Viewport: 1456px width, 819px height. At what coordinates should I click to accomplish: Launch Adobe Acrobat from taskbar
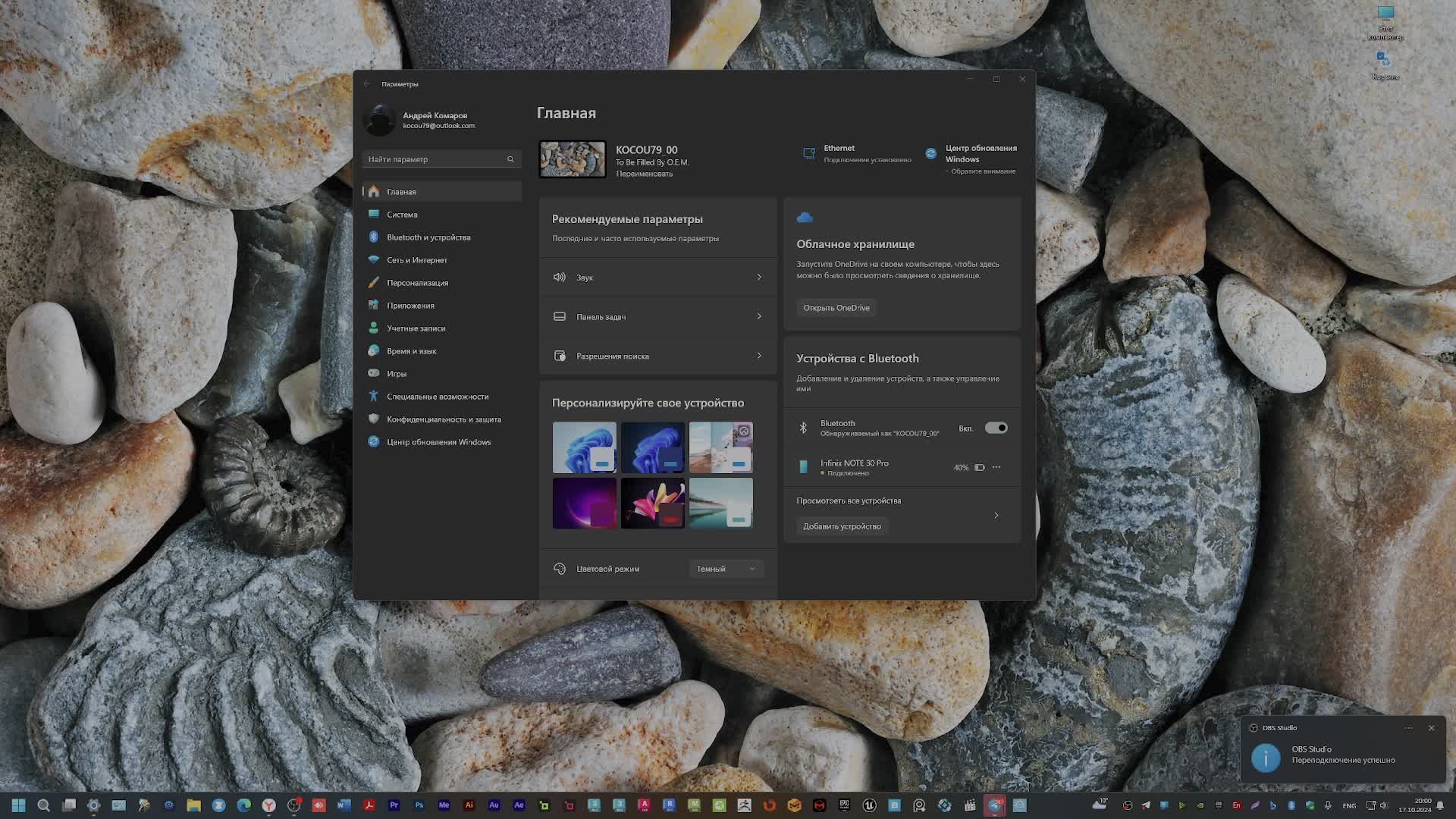[x=369, y=805]
